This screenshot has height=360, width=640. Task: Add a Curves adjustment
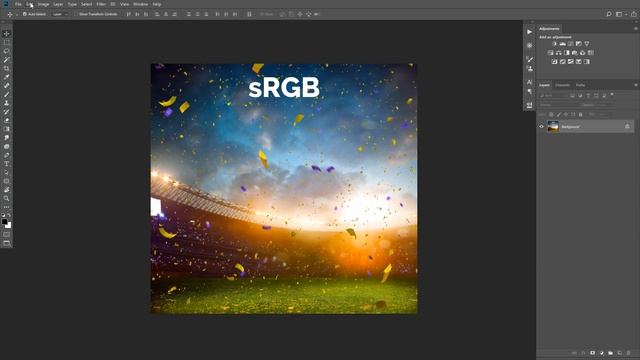pyautogui.click(x=571, y=44)
